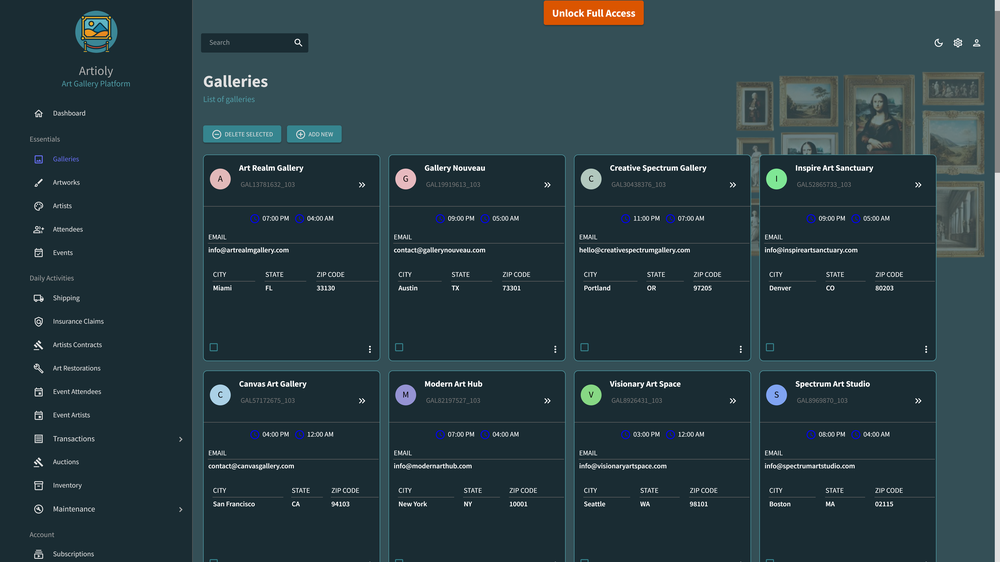Click the Shipping truck icon
Screen dimensions: 1000x562
click(38, 298)
